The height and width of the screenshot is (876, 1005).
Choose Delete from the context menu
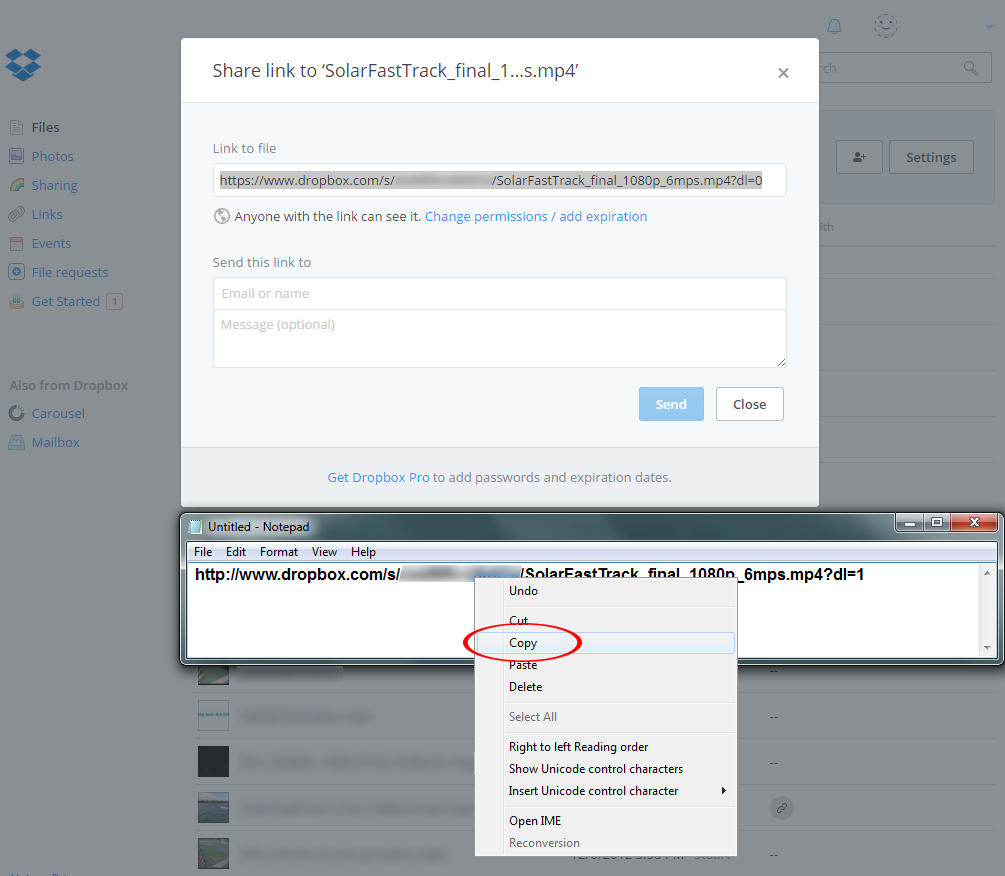[606, 687]
